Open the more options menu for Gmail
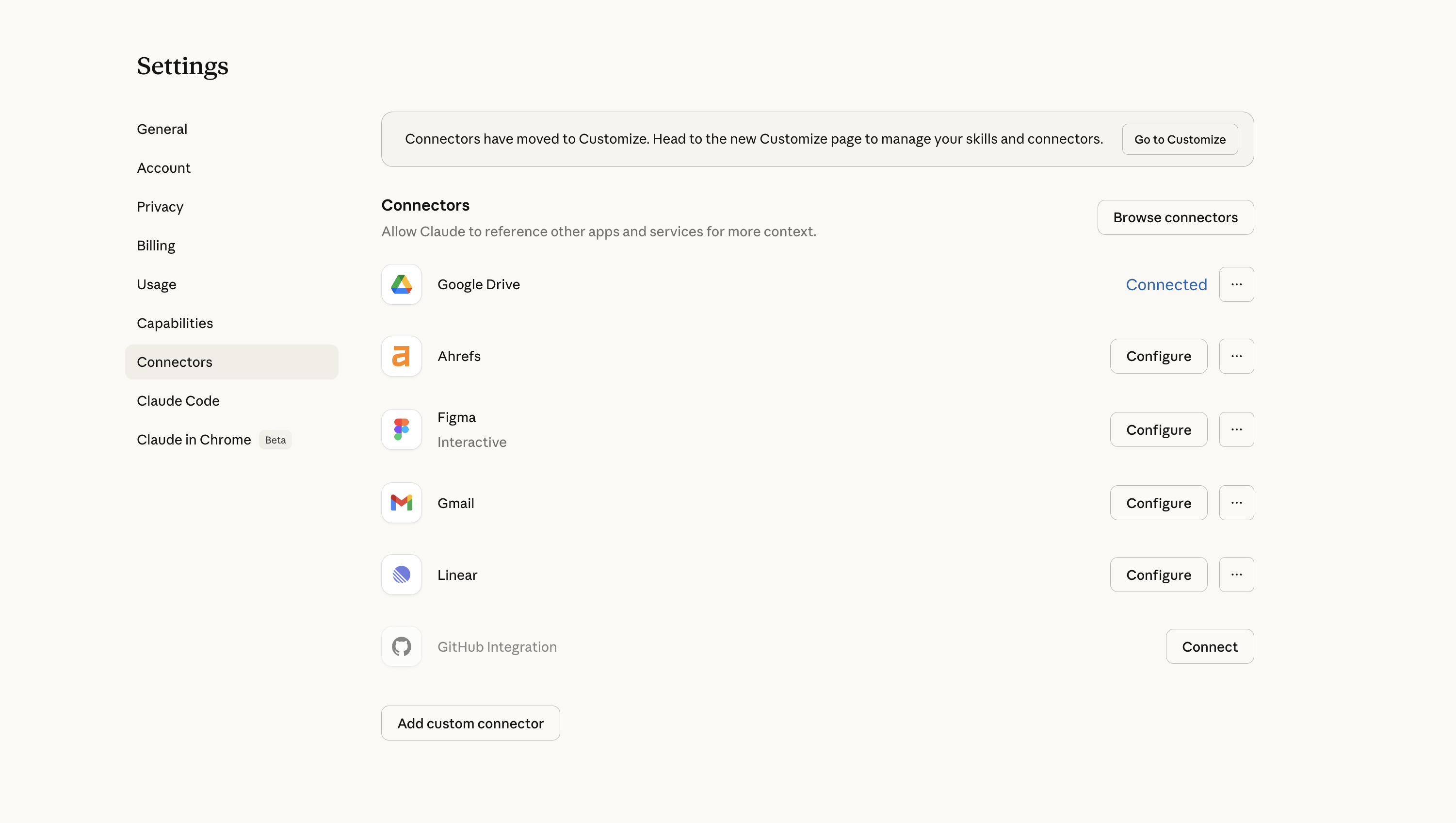This screenshot has height=823, width=1456. click(1236, 503)
